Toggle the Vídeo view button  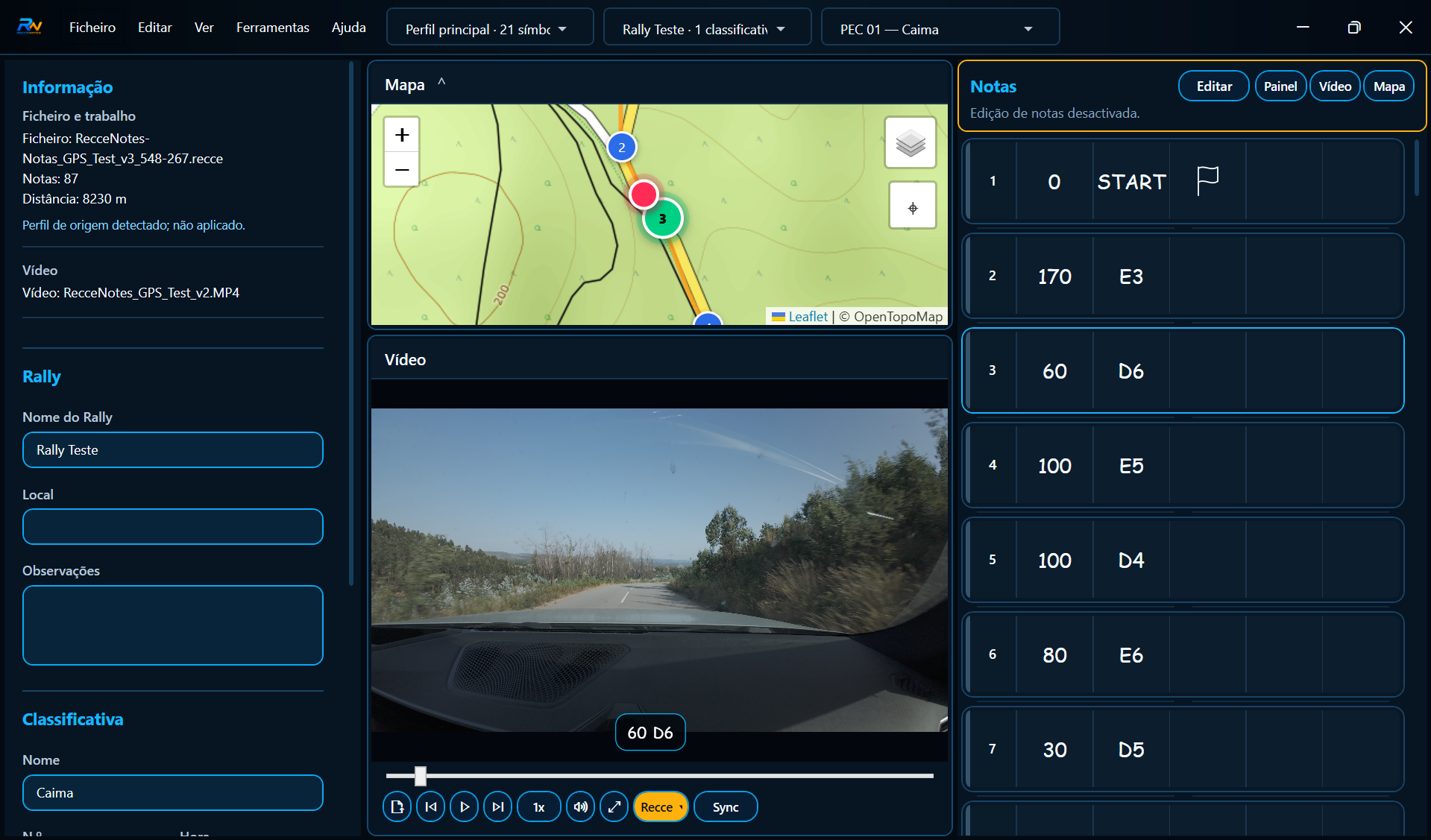tap(1335, 86)
